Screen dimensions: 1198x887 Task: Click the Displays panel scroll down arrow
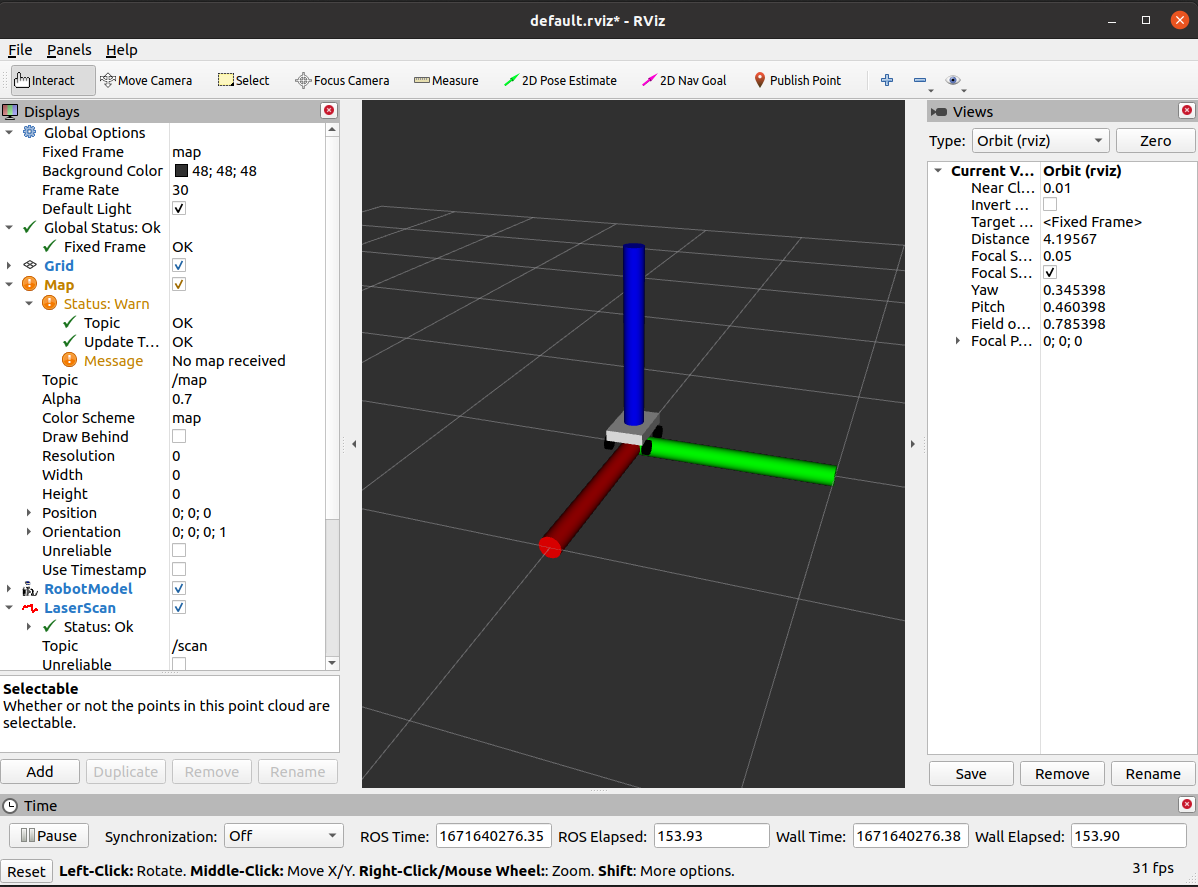pos(332,663)
